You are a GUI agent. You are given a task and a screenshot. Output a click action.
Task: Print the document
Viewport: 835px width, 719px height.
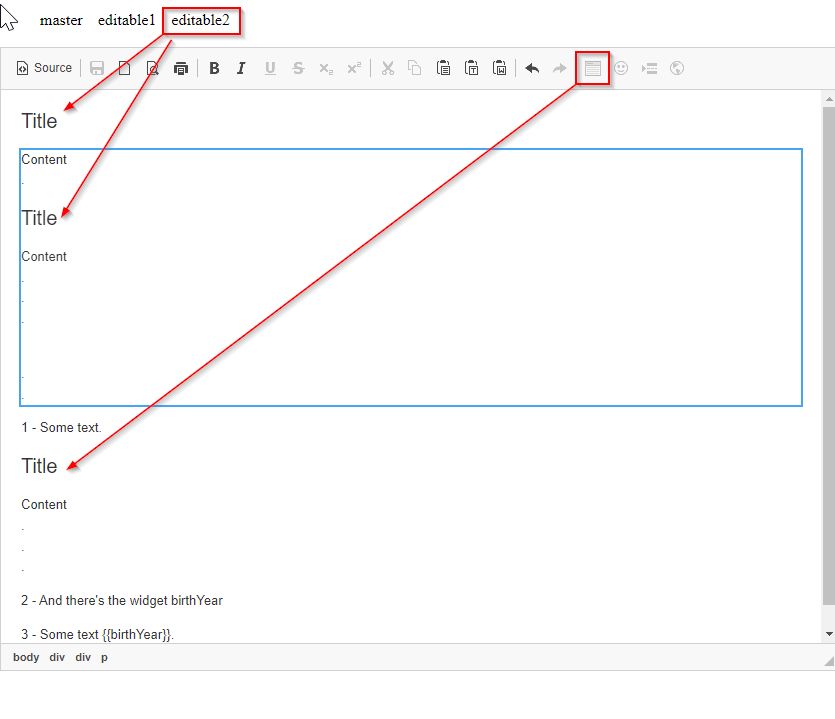[181, 68]
